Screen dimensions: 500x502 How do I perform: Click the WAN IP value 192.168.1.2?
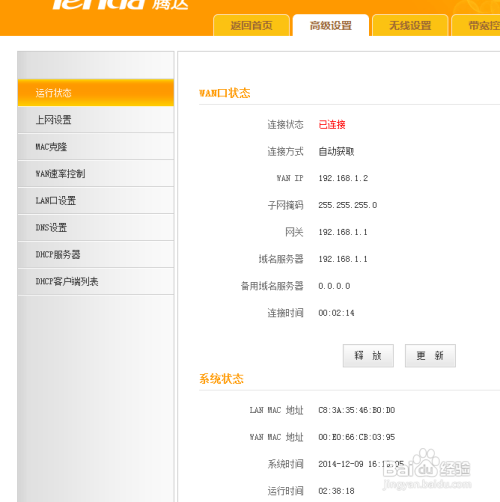tap(343, 178)
